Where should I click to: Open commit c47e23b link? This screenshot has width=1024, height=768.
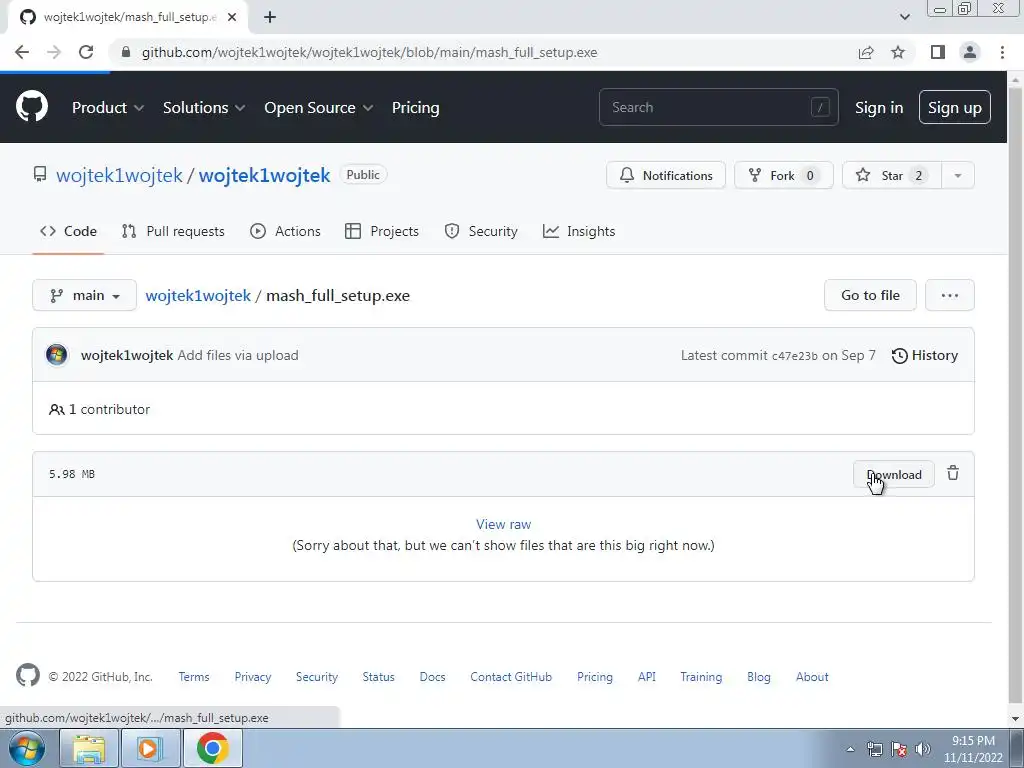coord(795,356)
